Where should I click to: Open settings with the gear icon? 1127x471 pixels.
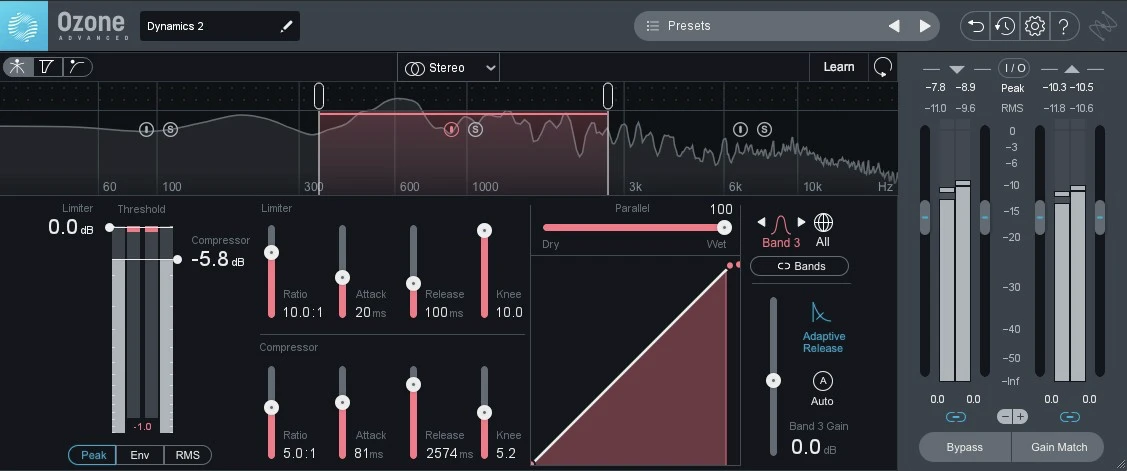pyautogui.click(x=1035, y=26)
